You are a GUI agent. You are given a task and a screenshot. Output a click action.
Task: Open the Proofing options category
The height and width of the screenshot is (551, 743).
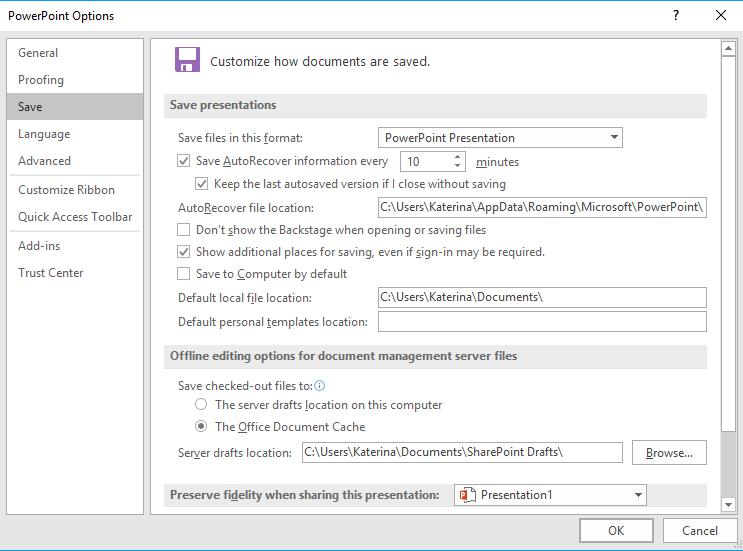tap(75, 80)
